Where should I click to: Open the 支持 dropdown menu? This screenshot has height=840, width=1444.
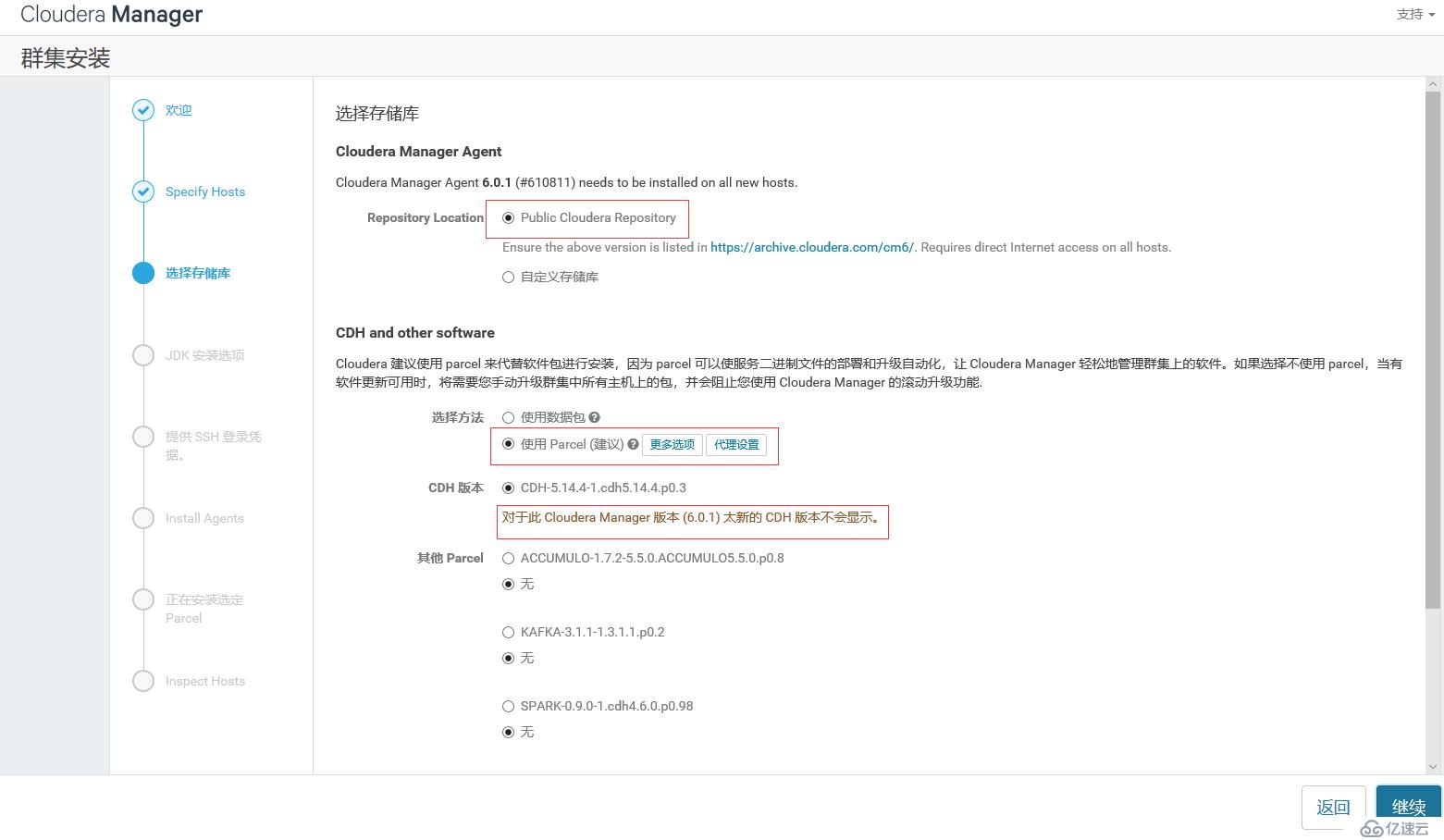click(x=1415, y=14)
